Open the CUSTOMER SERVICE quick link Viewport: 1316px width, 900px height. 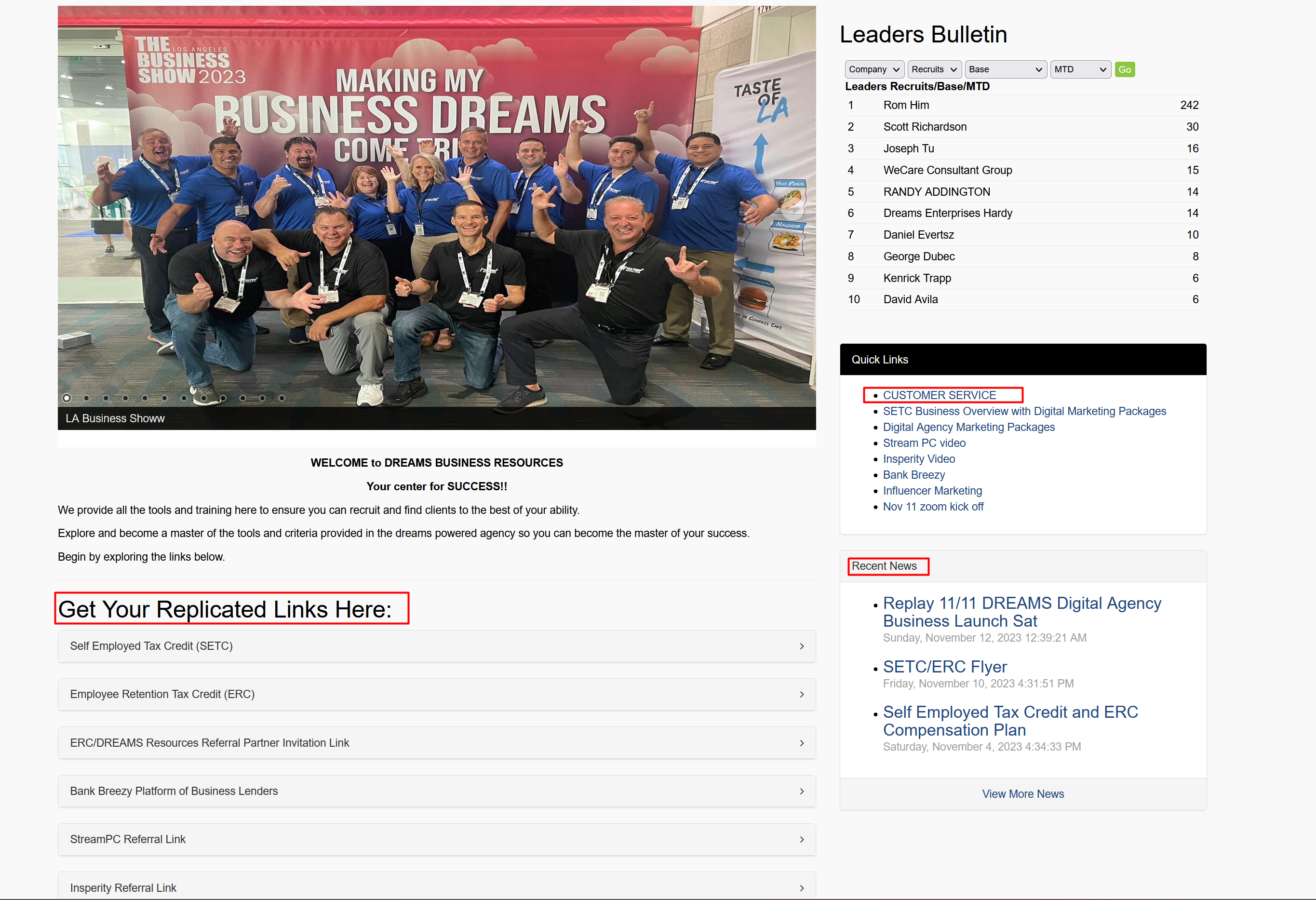pyautogui.click(x=939, y=395)
